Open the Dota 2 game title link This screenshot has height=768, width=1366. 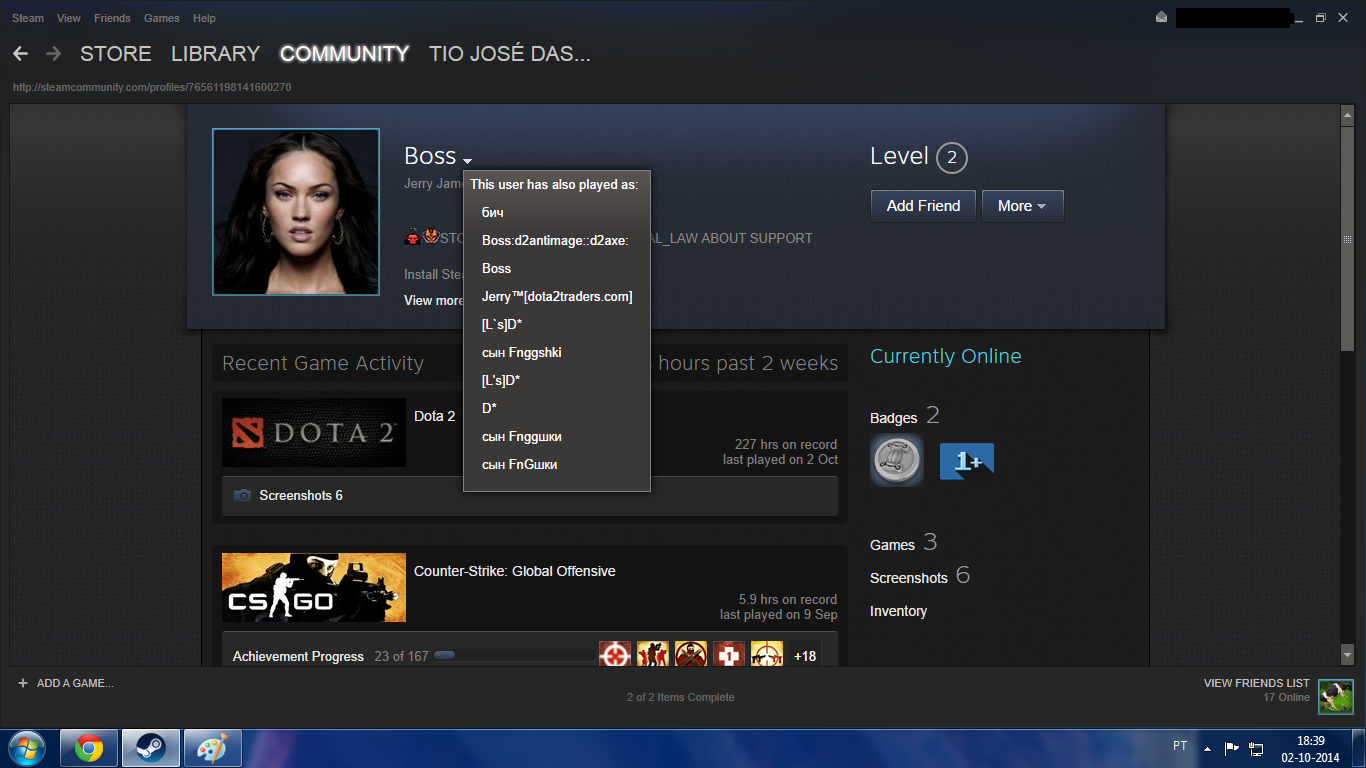[435, 416]
